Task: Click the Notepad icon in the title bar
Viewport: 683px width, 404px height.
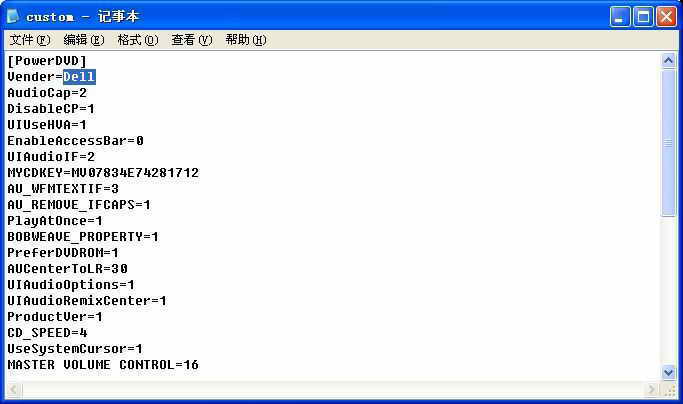Action: tap(13, 16)
